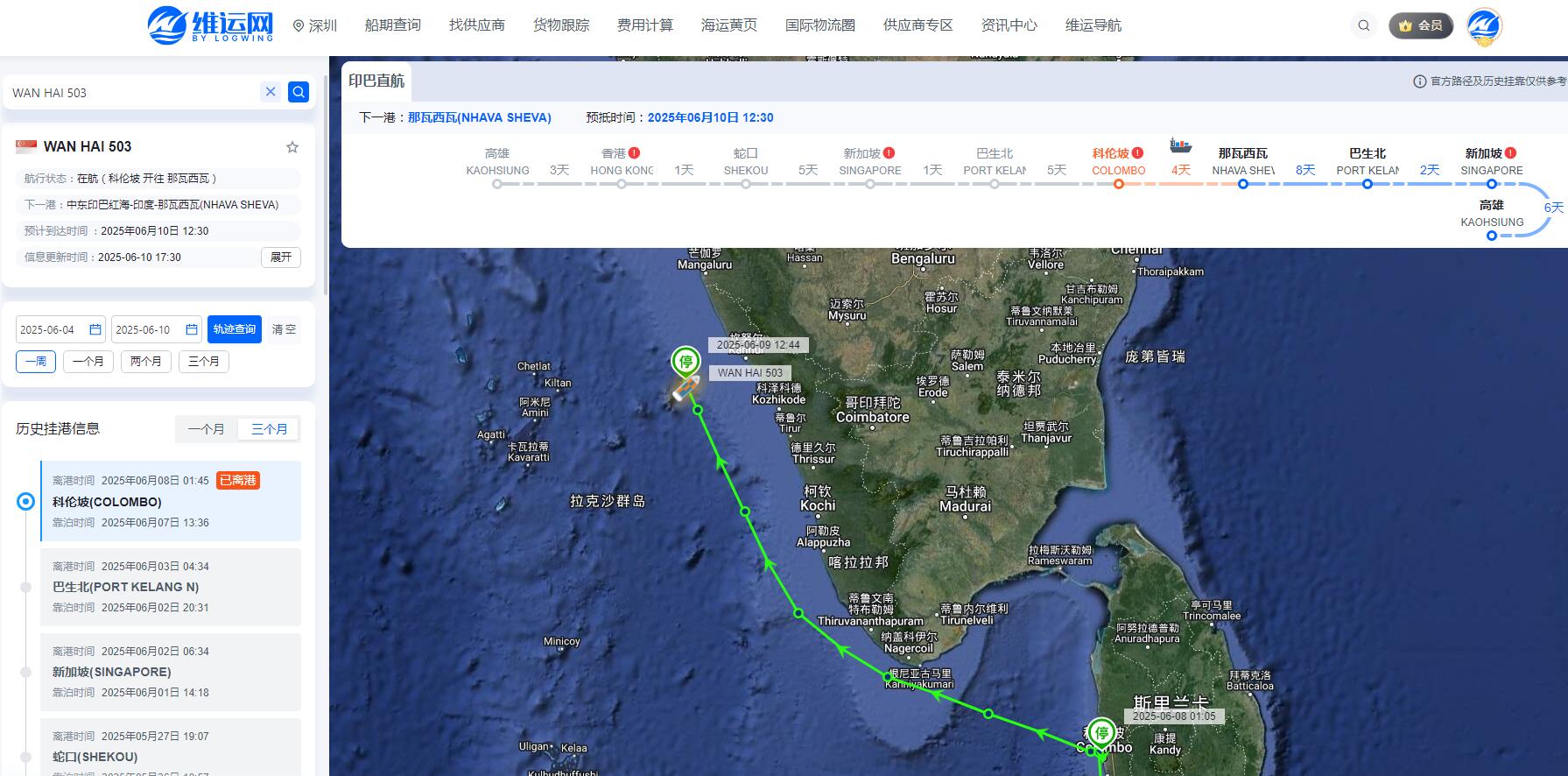
Task: Click the red alert icon next to 香港
Action: coord(634,152)
